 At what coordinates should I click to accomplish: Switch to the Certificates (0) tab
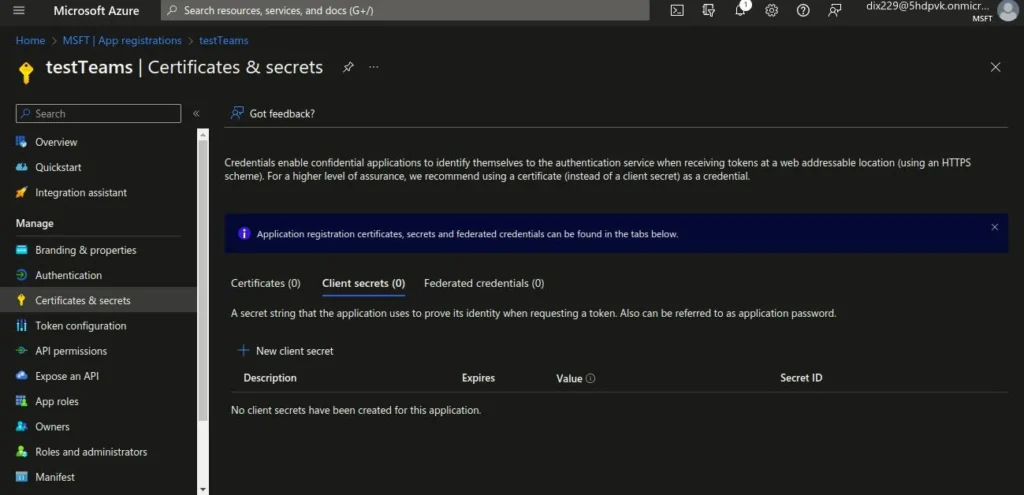coord(265,283)
